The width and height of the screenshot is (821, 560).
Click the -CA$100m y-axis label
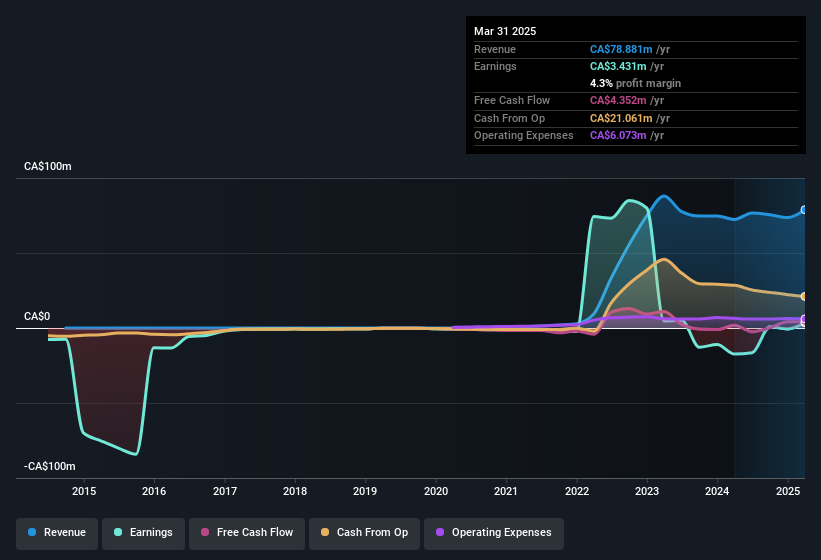point(50,466)
